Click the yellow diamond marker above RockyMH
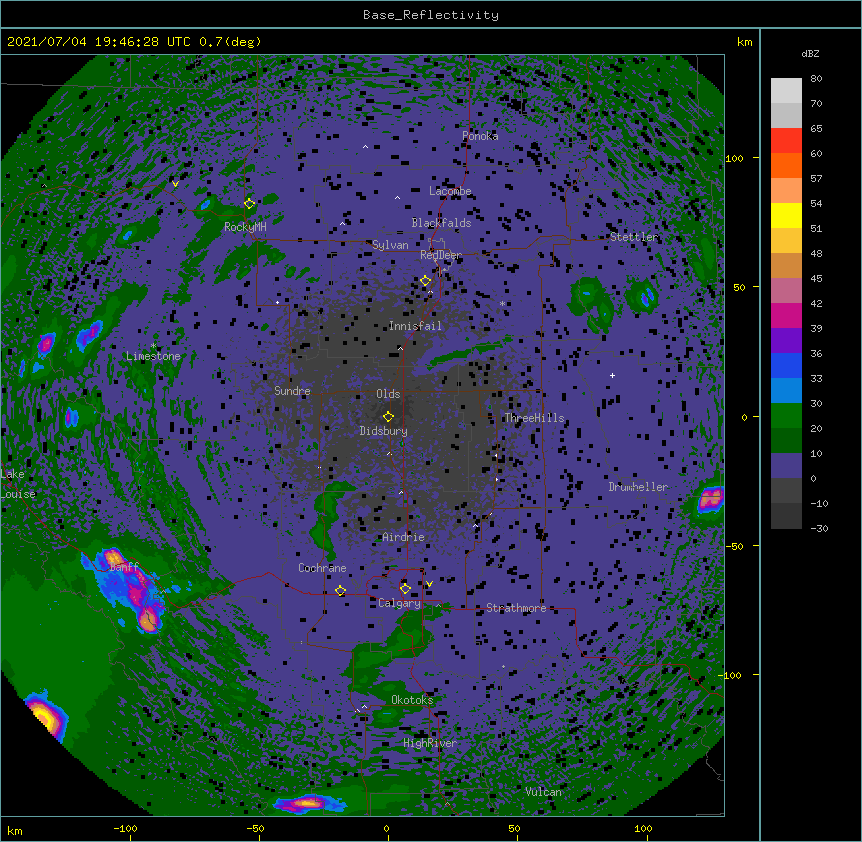Image resolution: width=862 pixels, height=842 pixels. click(249, 204)
